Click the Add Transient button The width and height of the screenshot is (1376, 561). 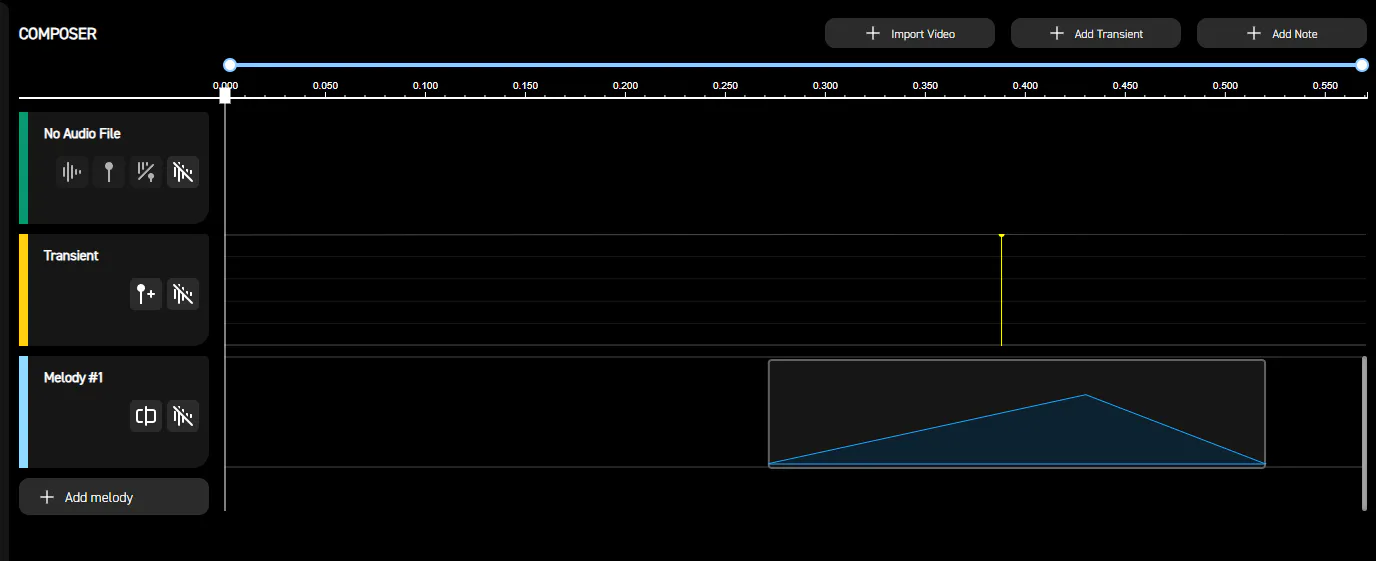(x=1096, y=33)
